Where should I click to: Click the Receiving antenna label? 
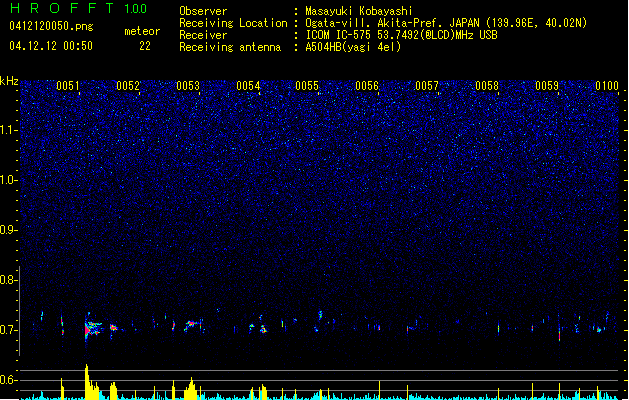[x=230, y=47]
